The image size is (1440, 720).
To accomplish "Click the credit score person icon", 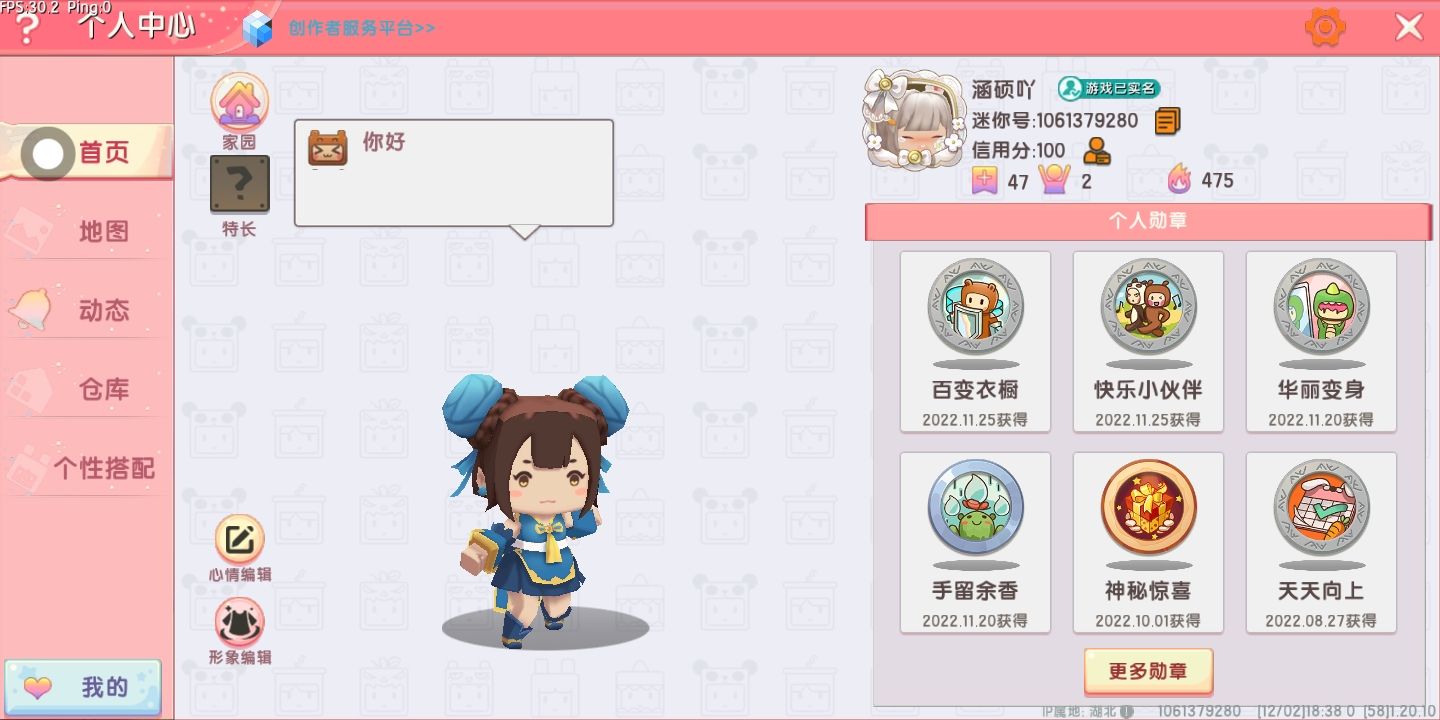I will [1097, 151].
